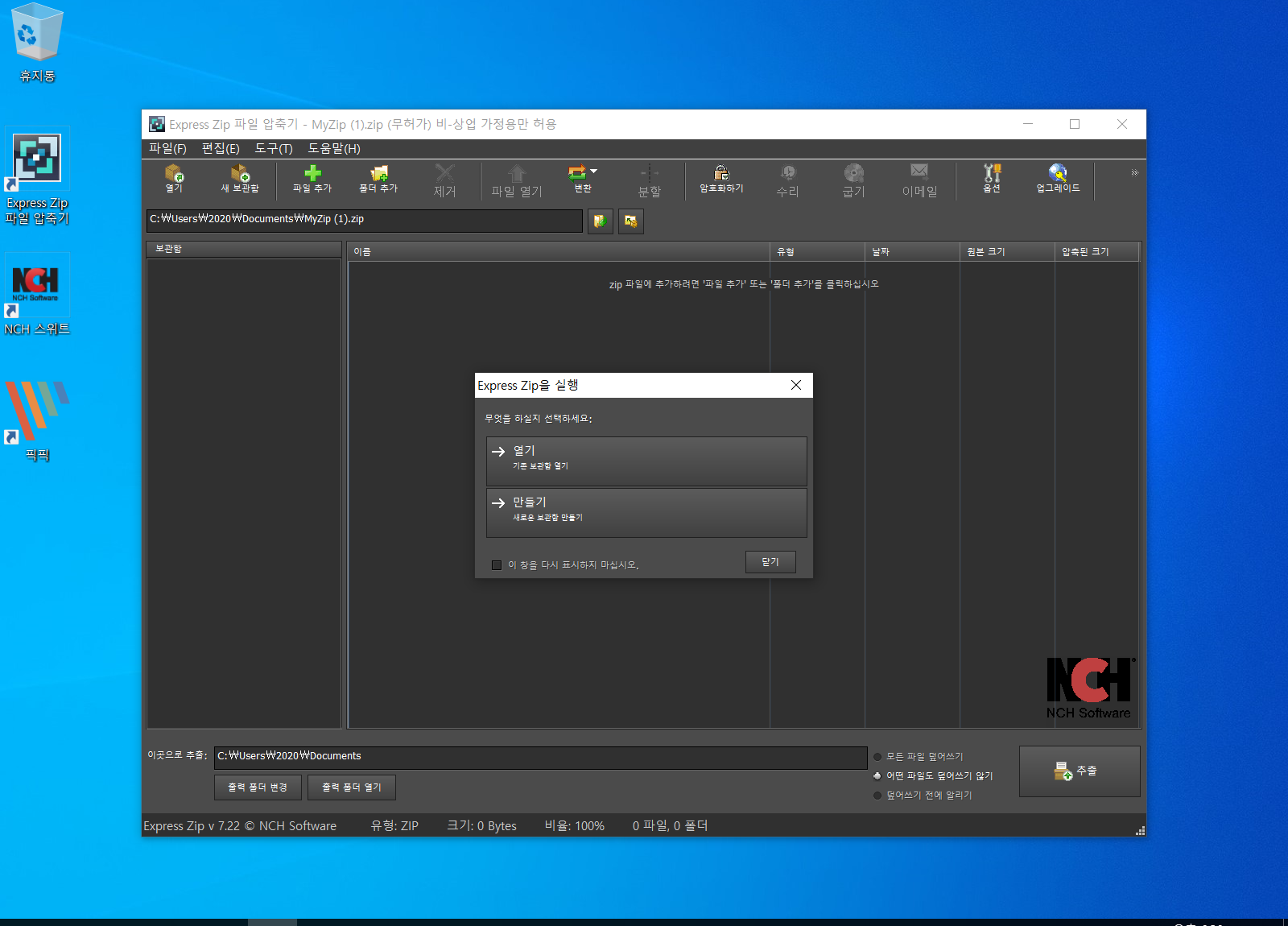The image size is (1288, 926).
Task: Sort by the 원본 크기 column header
Action: [1007, 252]
